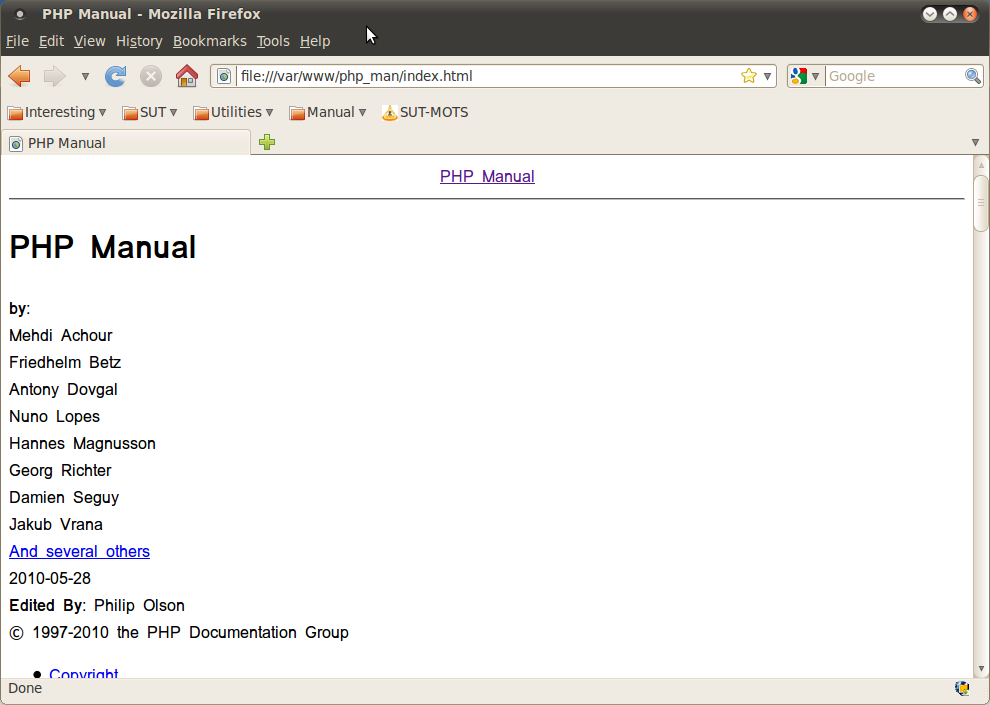This screenshot has height=705, width=990.
Task: Click the author name Jakub Vrana
Action: point(56,524)
